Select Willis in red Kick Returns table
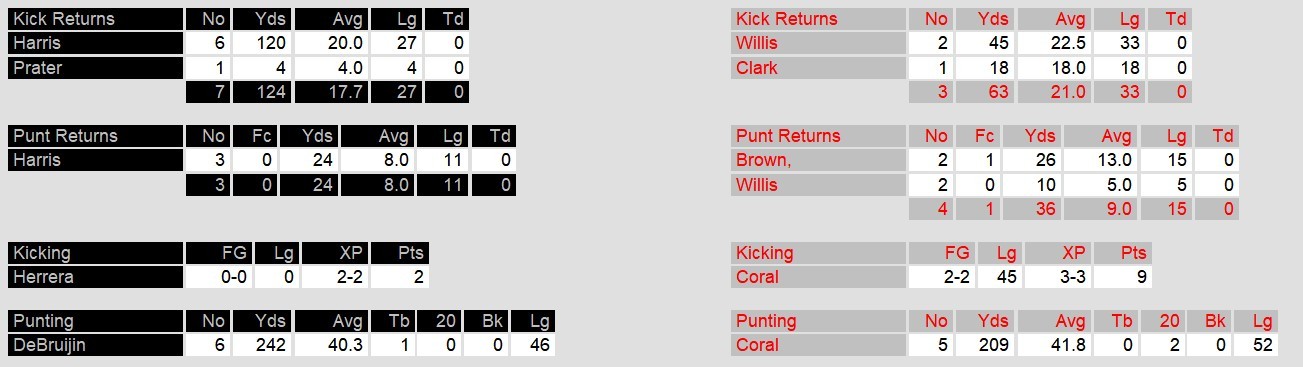The height and width of the screenshot is (367, 1303). coord(818,43)
